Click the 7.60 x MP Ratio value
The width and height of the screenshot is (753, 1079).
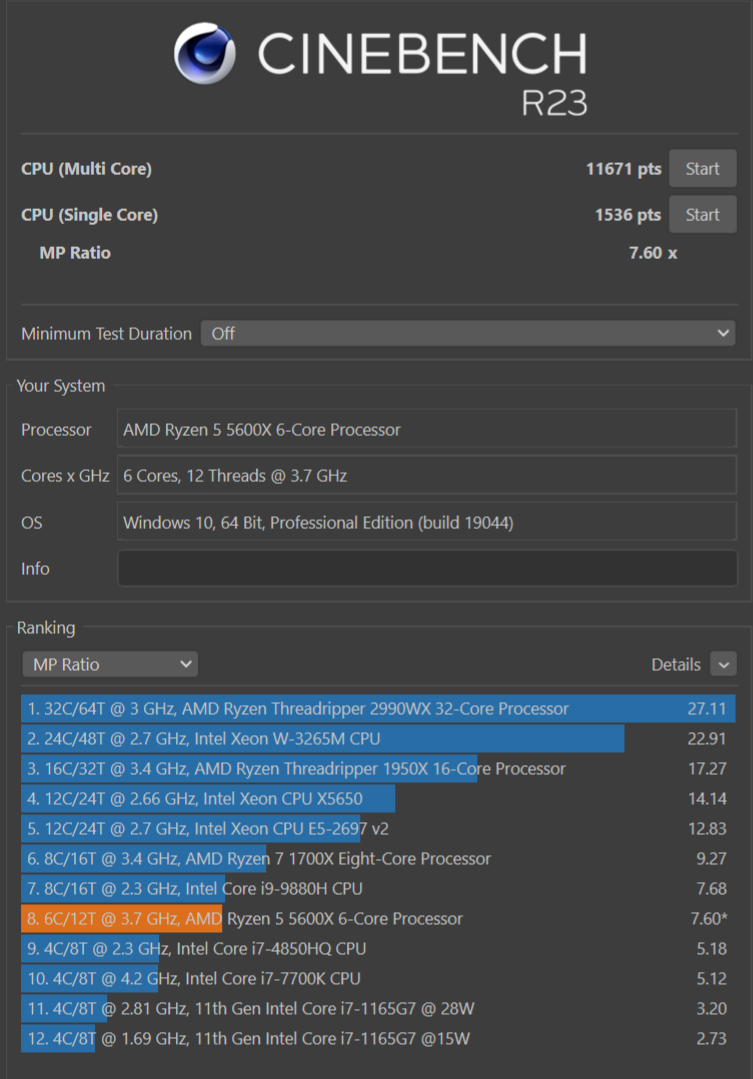coord(653,253)
